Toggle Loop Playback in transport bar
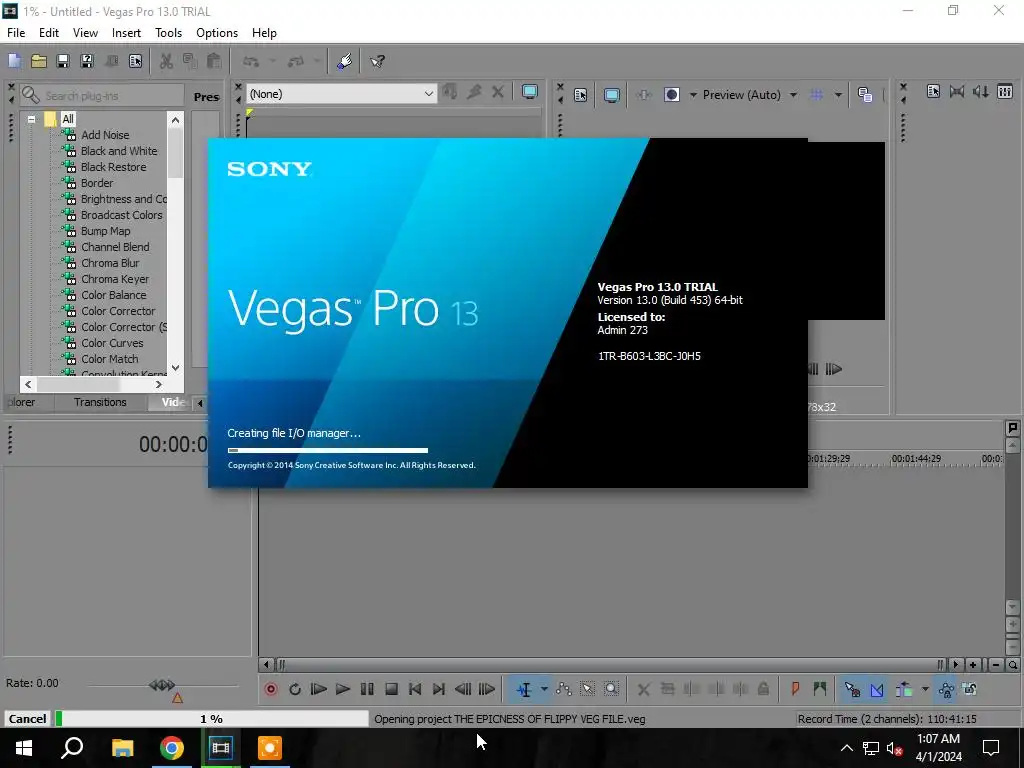The height and width of the screenshot is (768, 1024). coord(295,689)
